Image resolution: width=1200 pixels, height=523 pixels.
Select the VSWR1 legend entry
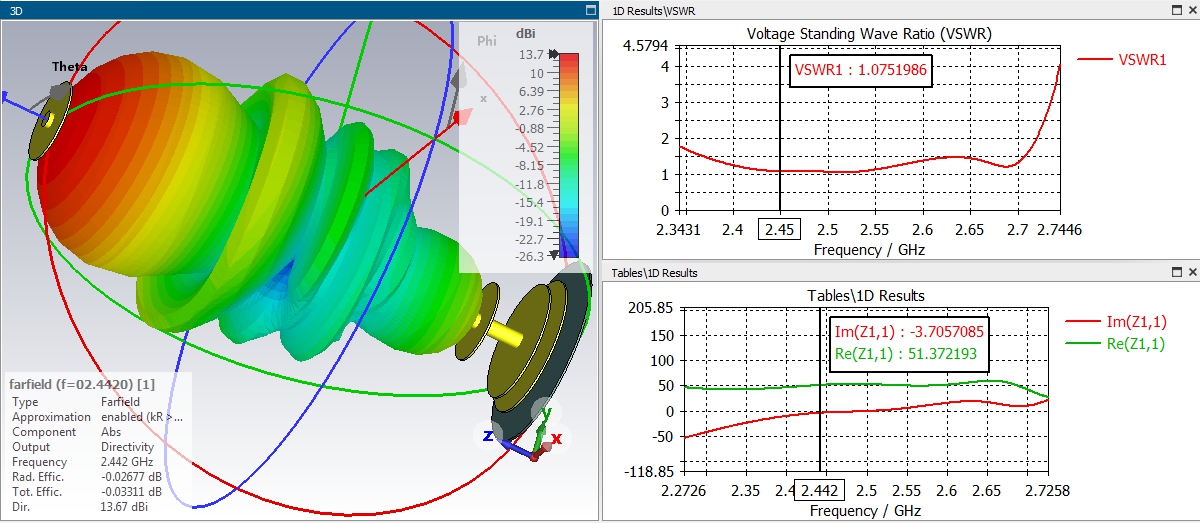[1121, 60]
